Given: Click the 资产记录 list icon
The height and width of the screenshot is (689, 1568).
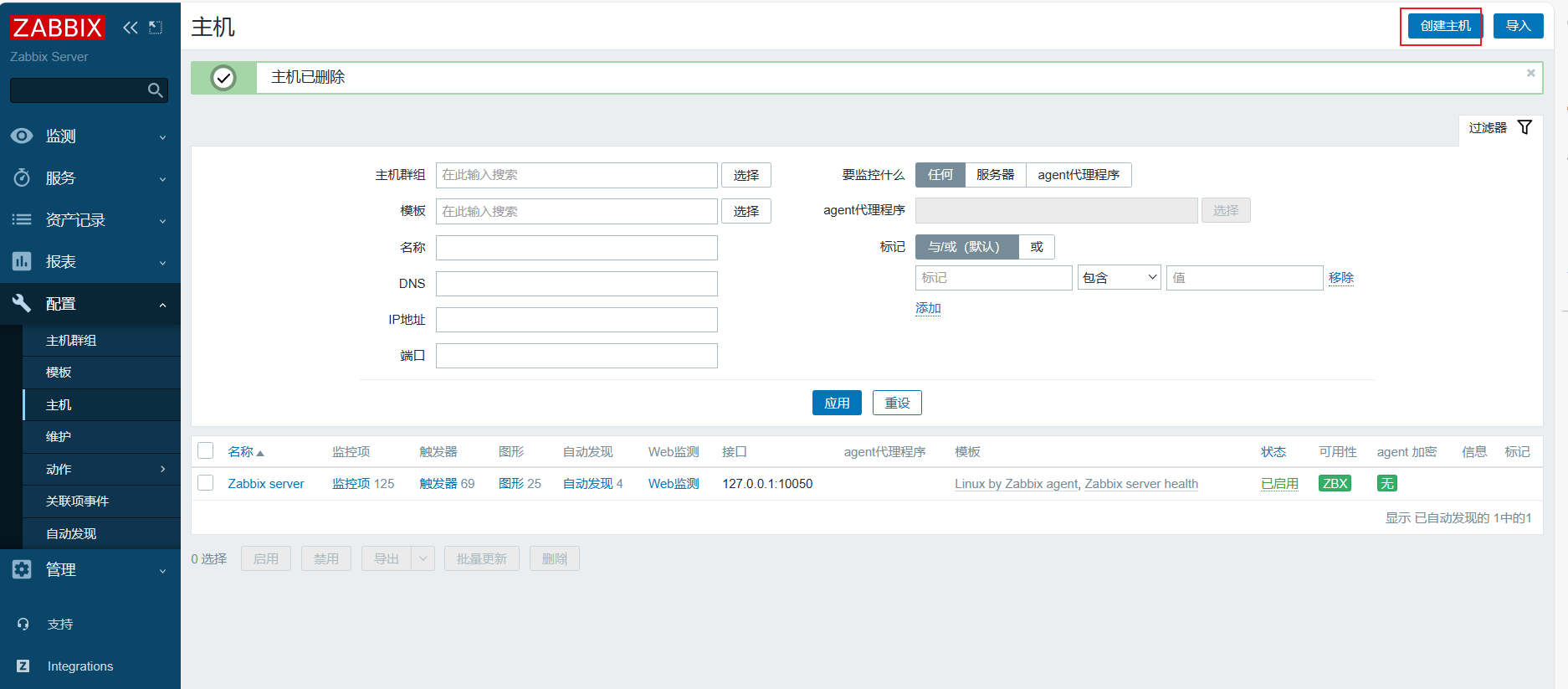Looking at the screenshot, I should point(22,219).
